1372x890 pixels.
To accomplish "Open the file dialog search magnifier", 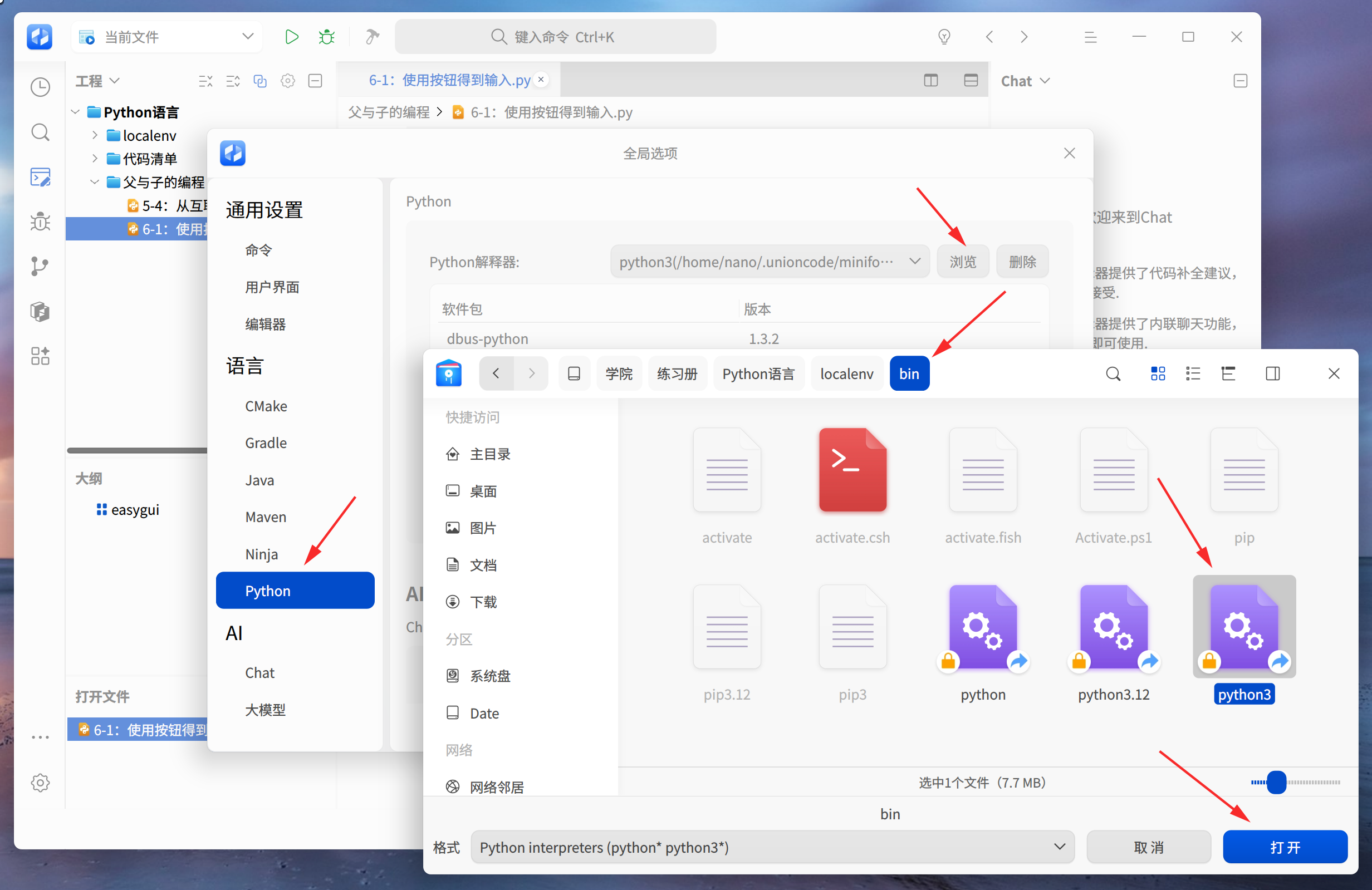I will 1113,373.
